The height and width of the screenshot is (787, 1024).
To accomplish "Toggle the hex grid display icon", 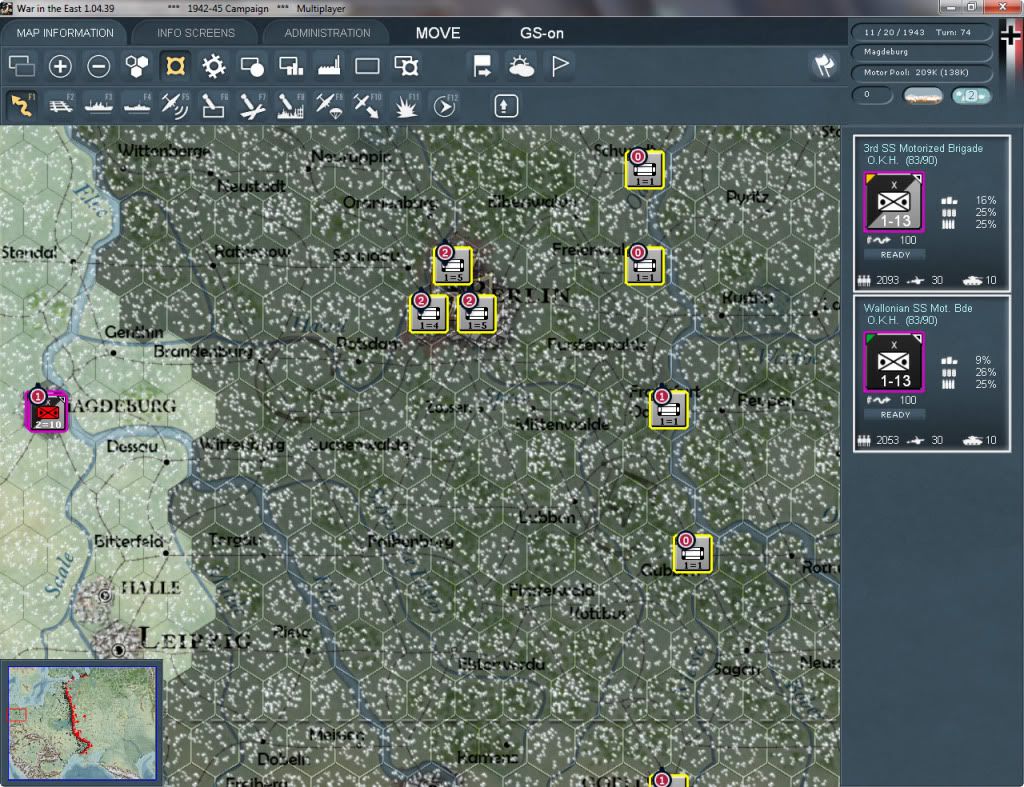I will [x=137, y=66].
